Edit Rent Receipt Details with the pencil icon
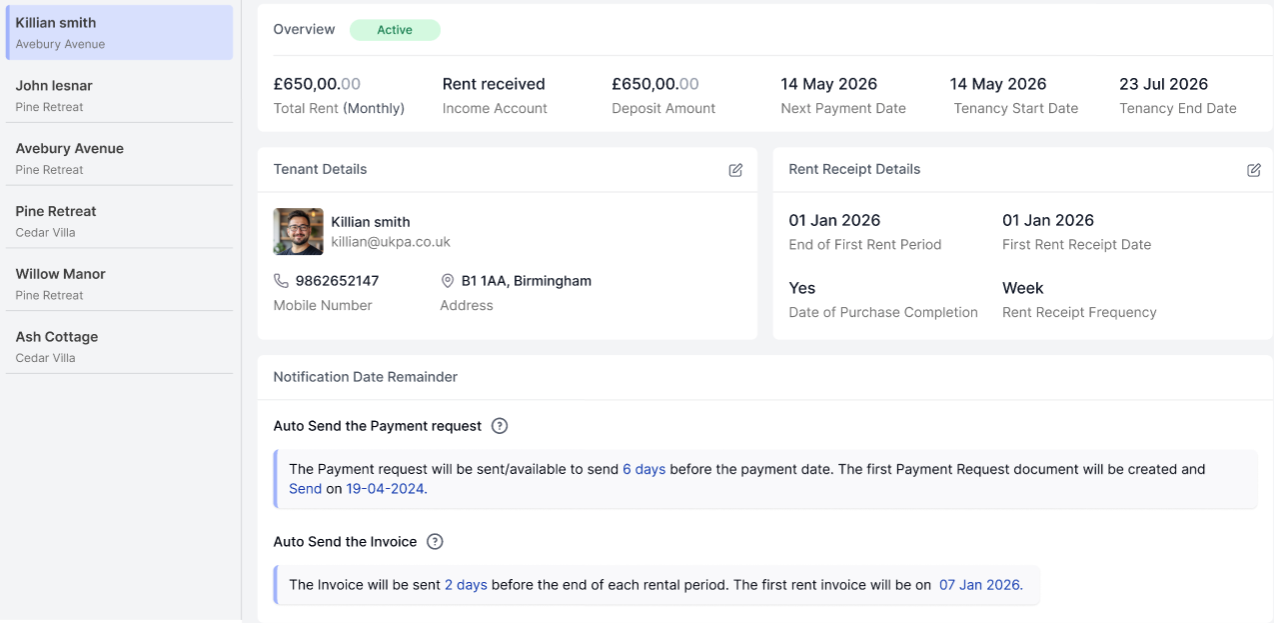 point(1253,170)
